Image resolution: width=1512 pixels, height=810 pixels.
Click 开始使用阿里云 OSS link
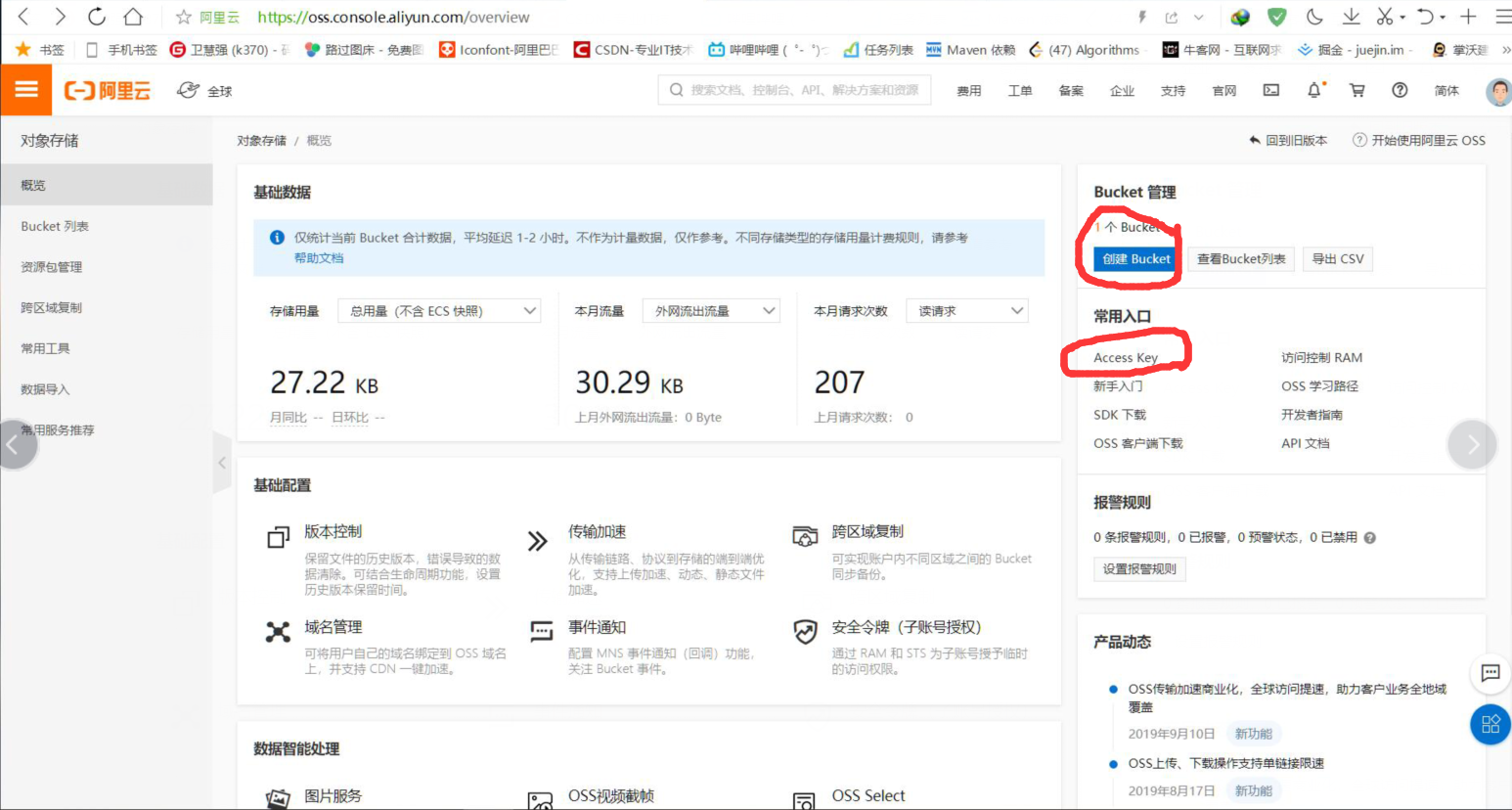(1419, 141)
